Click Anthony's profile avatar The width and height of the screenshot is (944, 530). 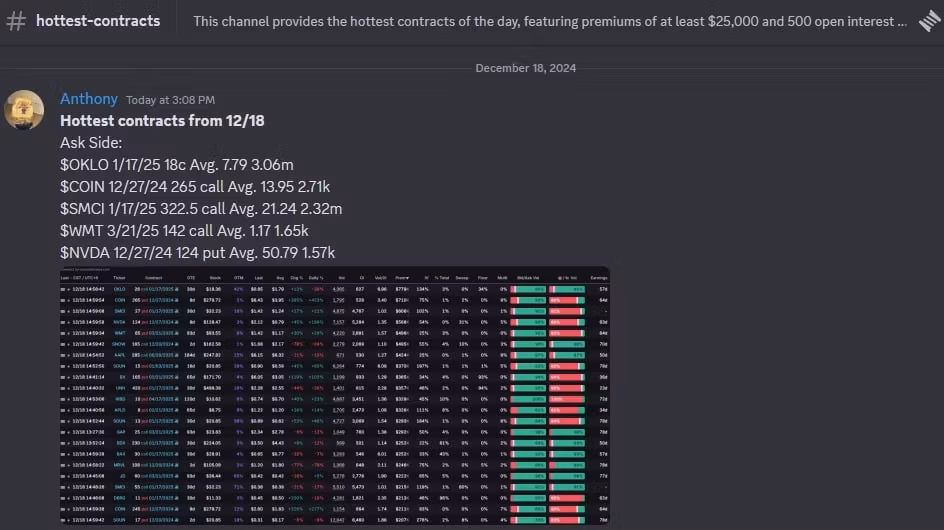(x=25, y=110)
